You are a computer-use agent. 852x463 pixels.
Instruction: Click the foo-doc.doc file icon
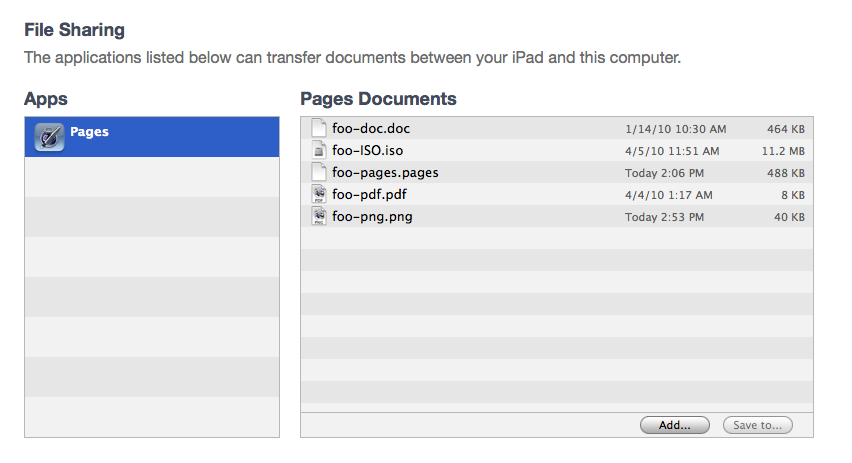(319, 128)
